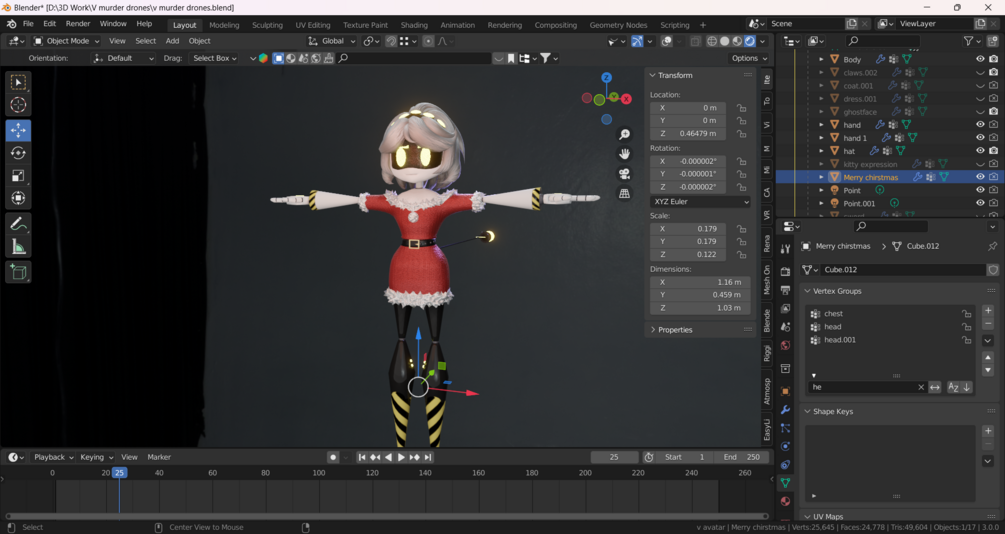The height and width of the screenshot is (534, 1005).
Task: Toggle render visibility of Body object
Action: (x=993, y=59)
